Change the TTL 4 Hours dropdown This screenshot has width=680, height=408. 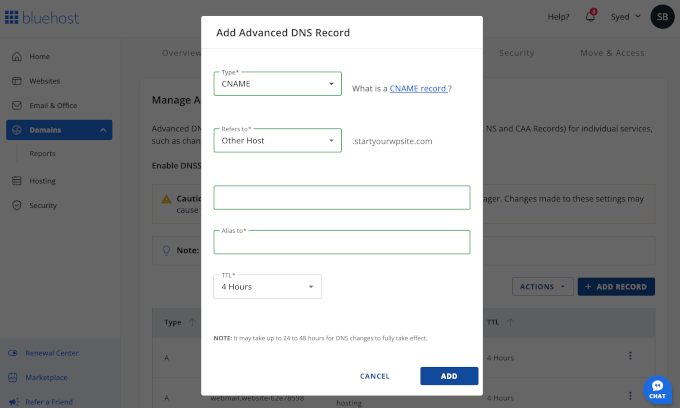point(266,287)
